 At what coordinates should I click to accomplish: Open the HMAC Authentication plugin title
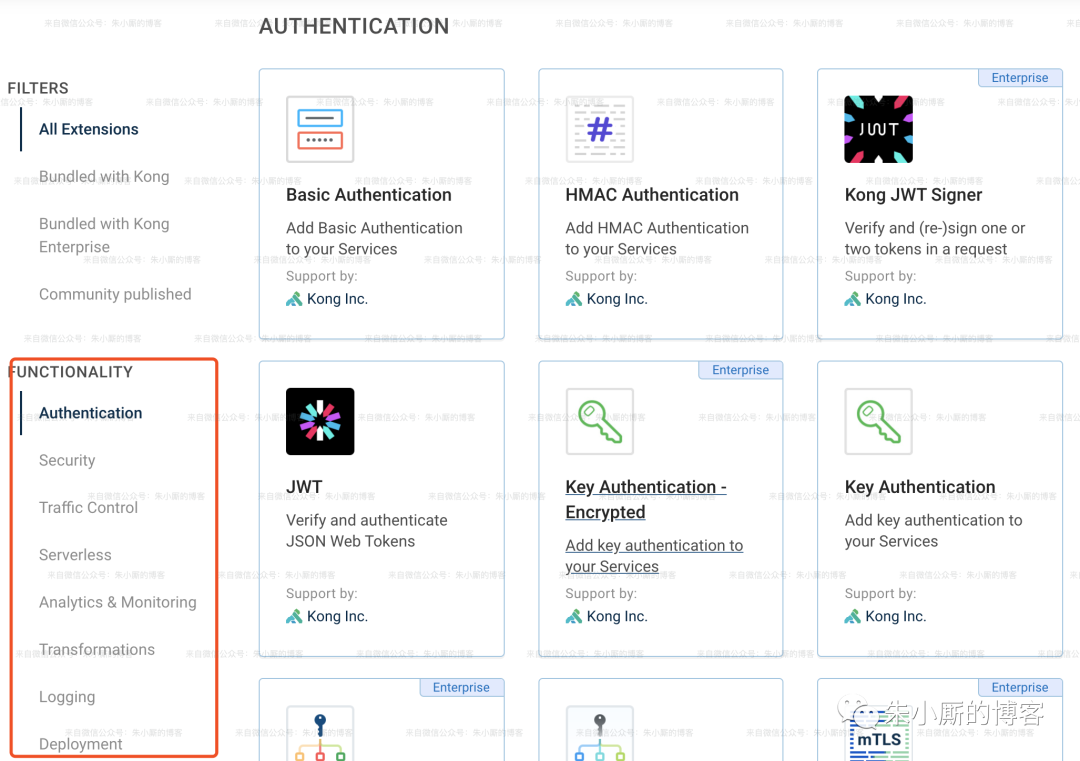[652, 195]
